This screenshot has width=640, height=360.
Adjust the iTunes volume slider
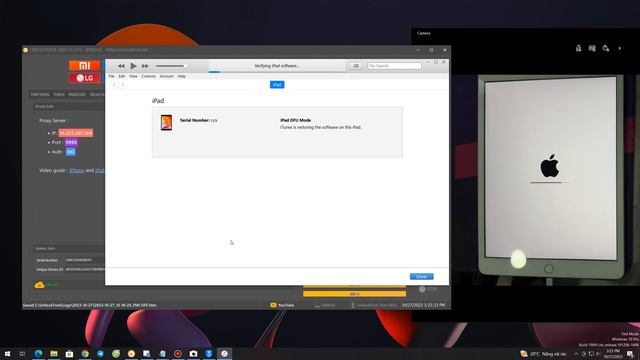pyautogui.click(x=171, y=66)
